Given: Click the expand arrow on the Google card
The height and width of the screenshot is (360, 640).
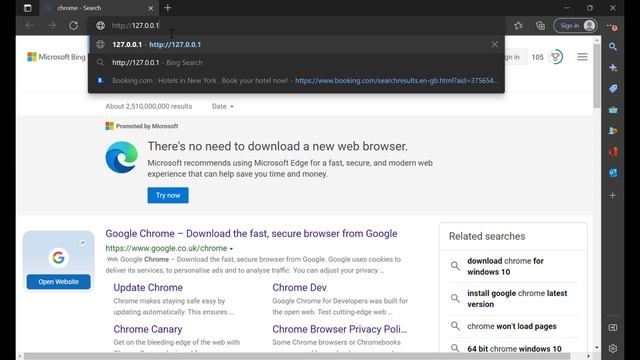Looking at the screenshot, I should (x=82, y=243).
